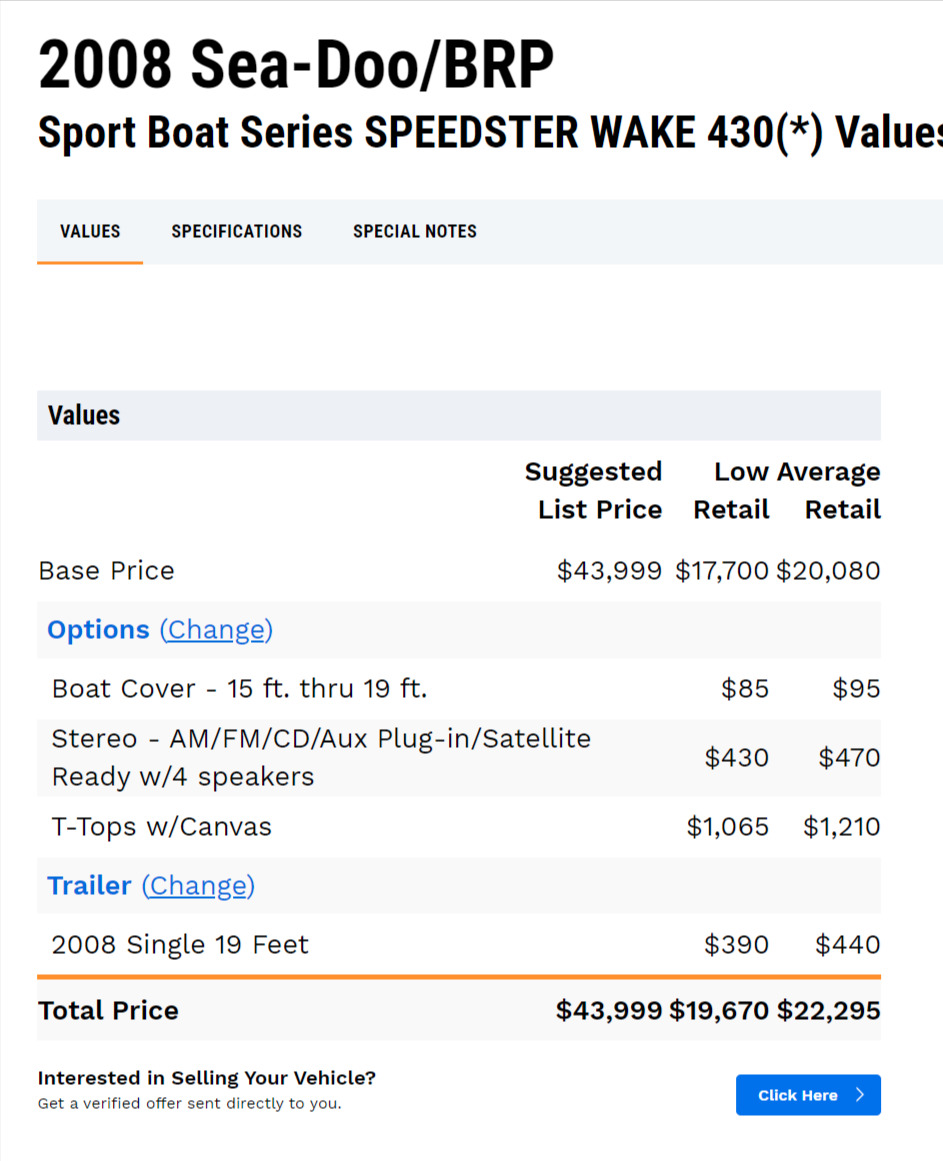Select the Stereo AM/FM/CD option row
The height and width of the screenshot is (1161, 943).
[x=321, y=757]
